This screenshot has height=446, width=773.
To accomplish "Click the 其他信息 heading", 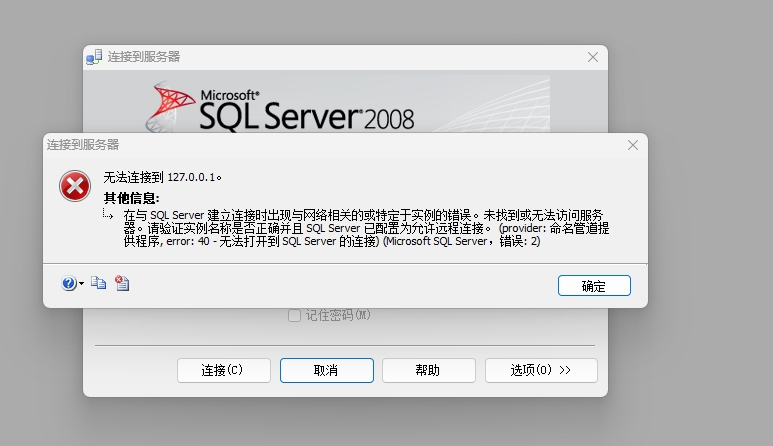I will coord(131,198).
